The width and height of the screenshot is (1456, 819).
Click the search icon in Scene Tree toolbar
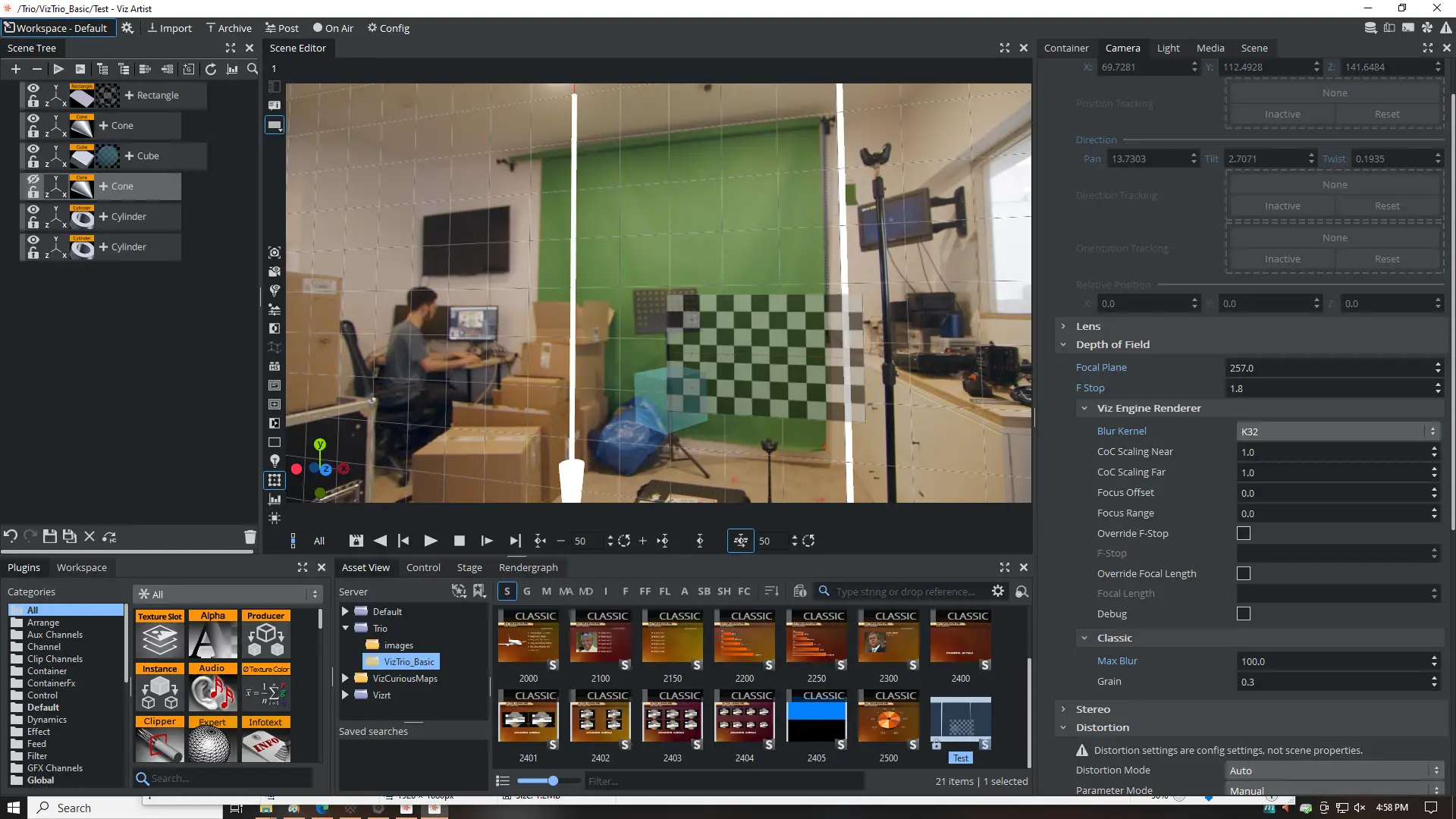pos(253,69)
